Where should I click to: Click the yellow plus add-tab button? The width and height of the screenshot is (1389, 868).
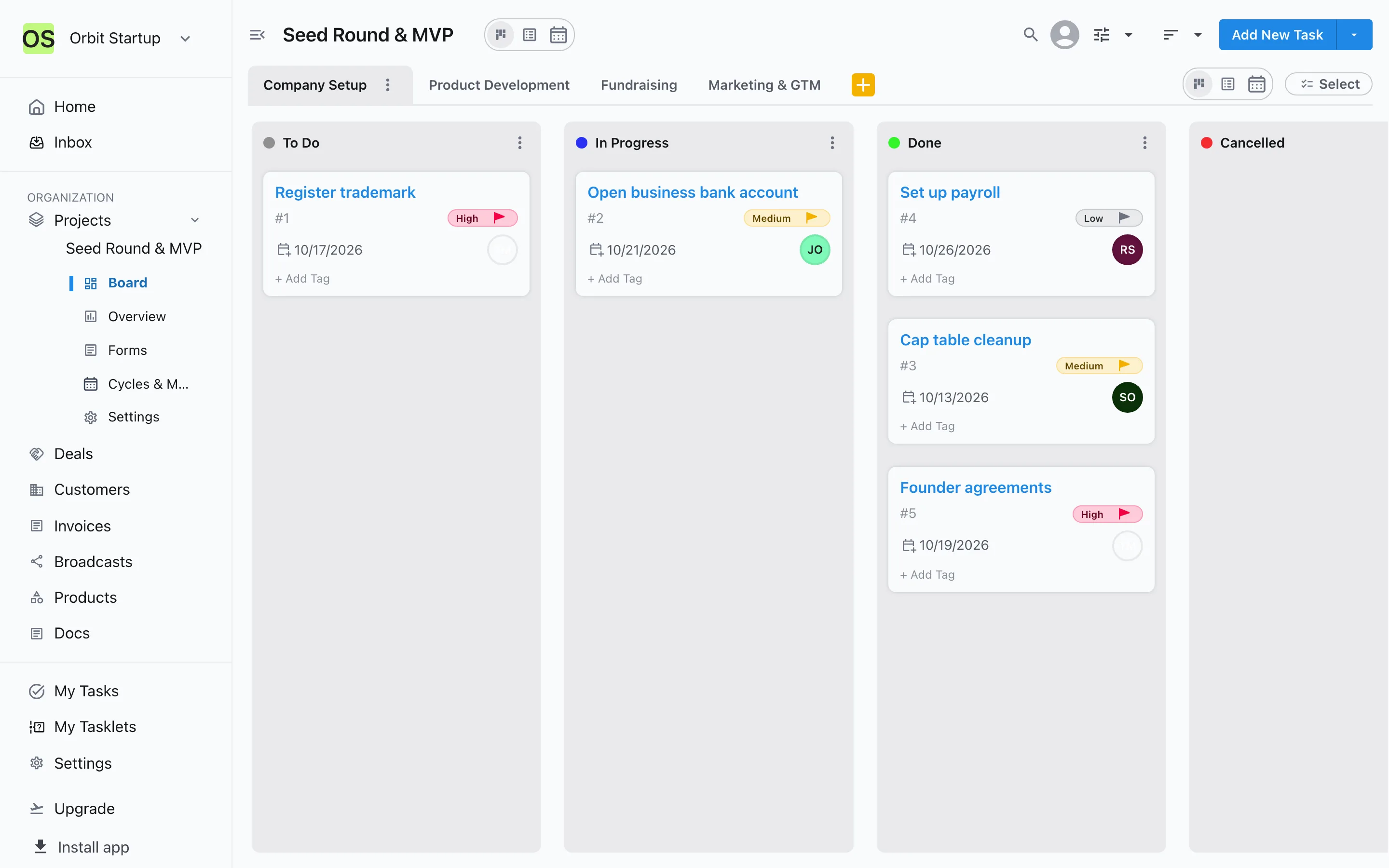coord(863,85)
